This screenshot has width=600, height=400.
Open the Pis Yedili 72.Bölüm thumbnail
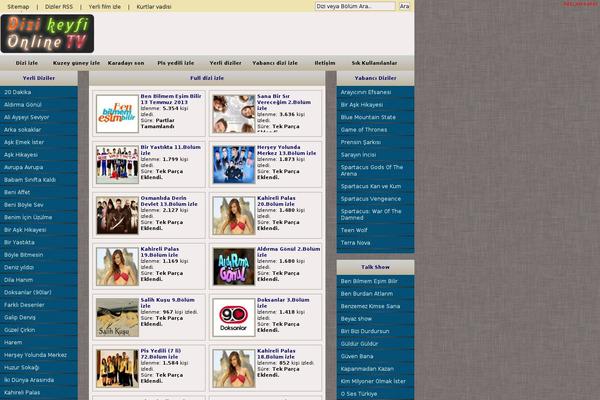tap(117, 368)
